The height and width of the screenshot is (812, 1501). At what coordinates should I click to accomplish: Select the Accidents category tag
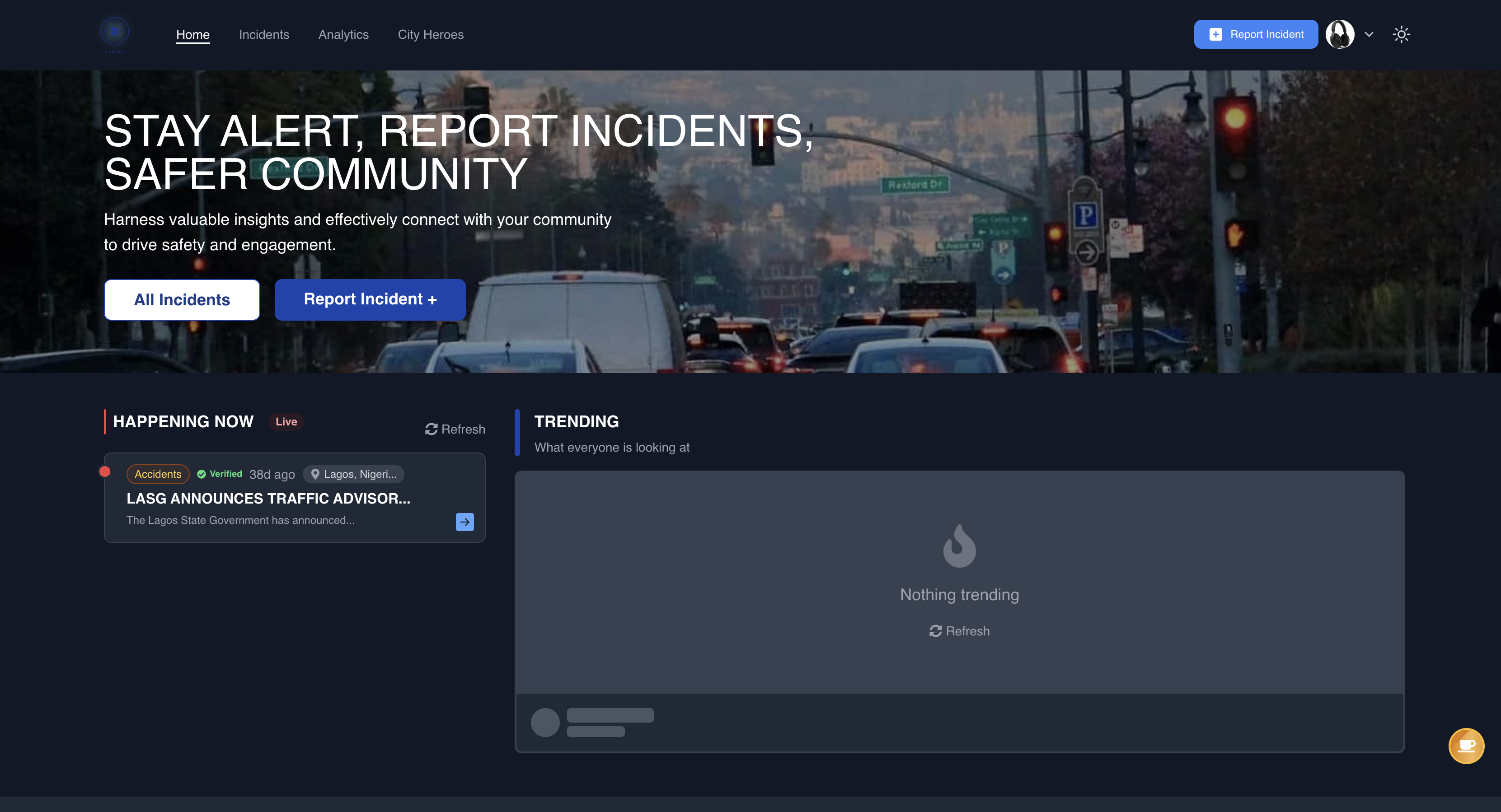click(x=158, y=474)
